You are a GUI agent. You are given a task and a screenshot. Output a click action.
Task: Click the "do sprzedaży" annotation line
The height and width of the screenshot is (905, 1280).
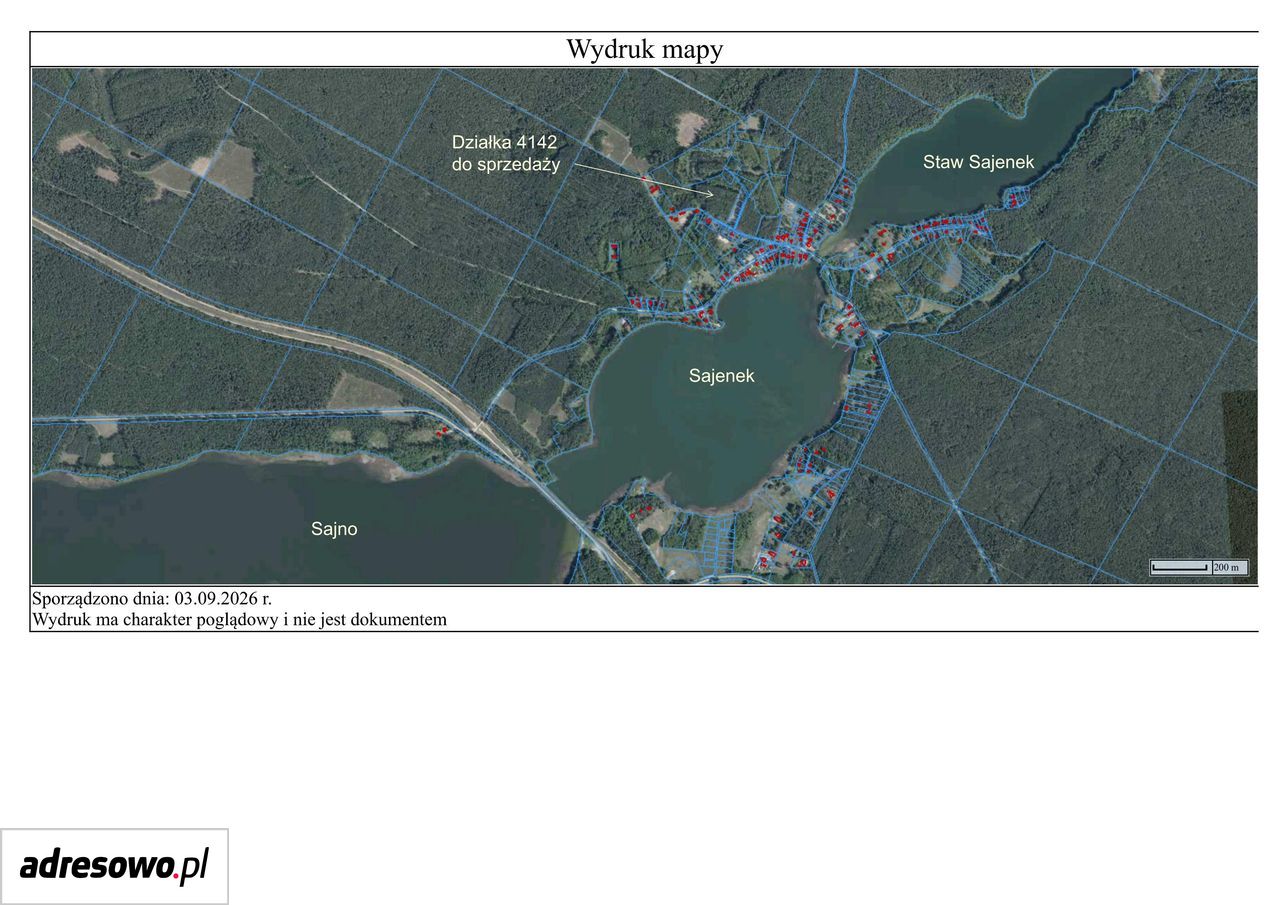click(506, 166)
